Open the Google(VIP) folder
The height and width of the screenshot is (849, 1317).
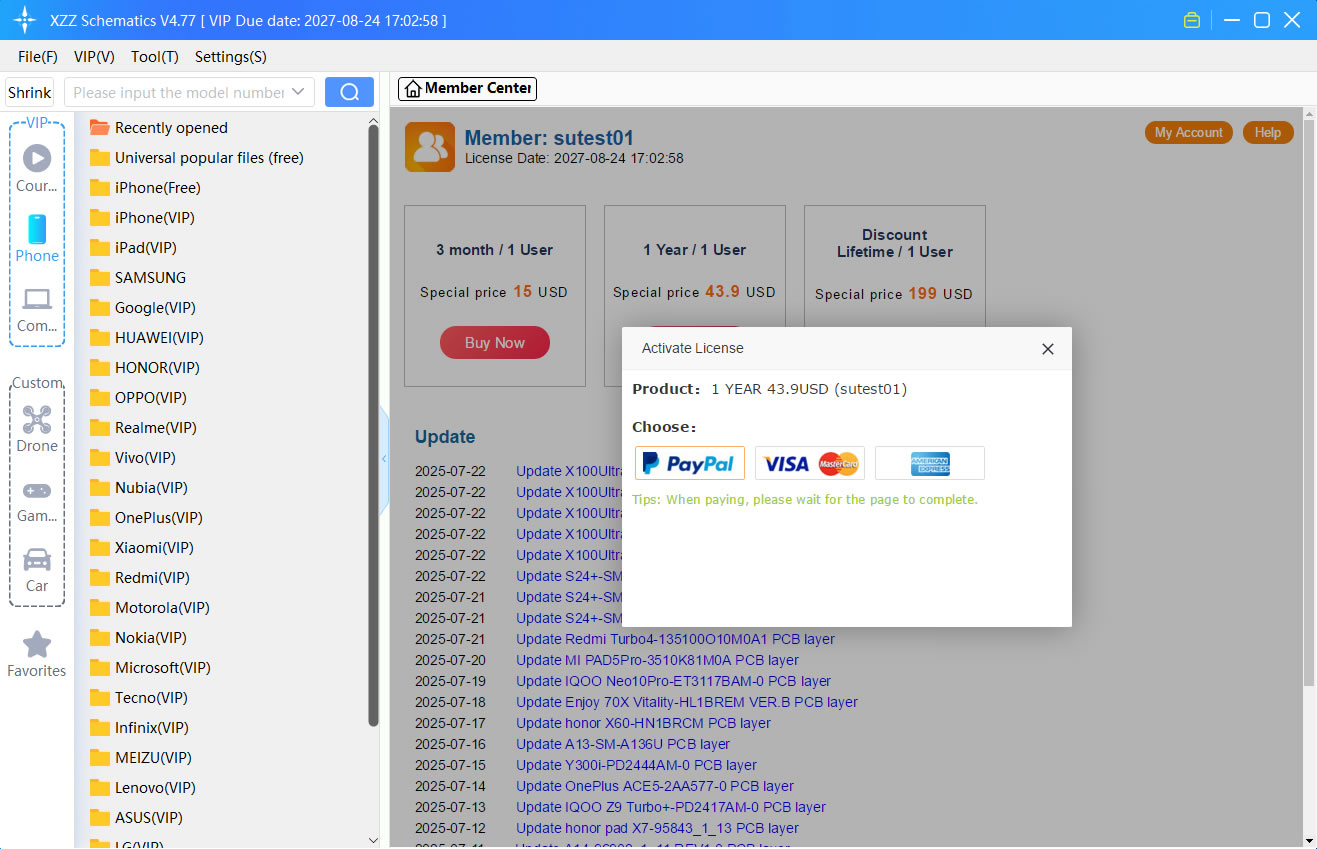[142, 308]
